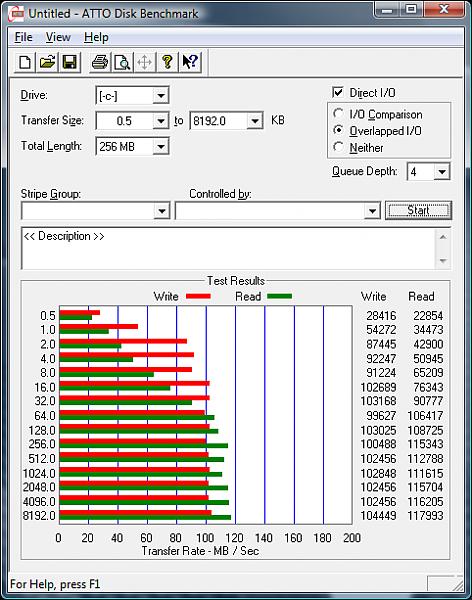Open a saved benchmark file icon

click(47, 62)
